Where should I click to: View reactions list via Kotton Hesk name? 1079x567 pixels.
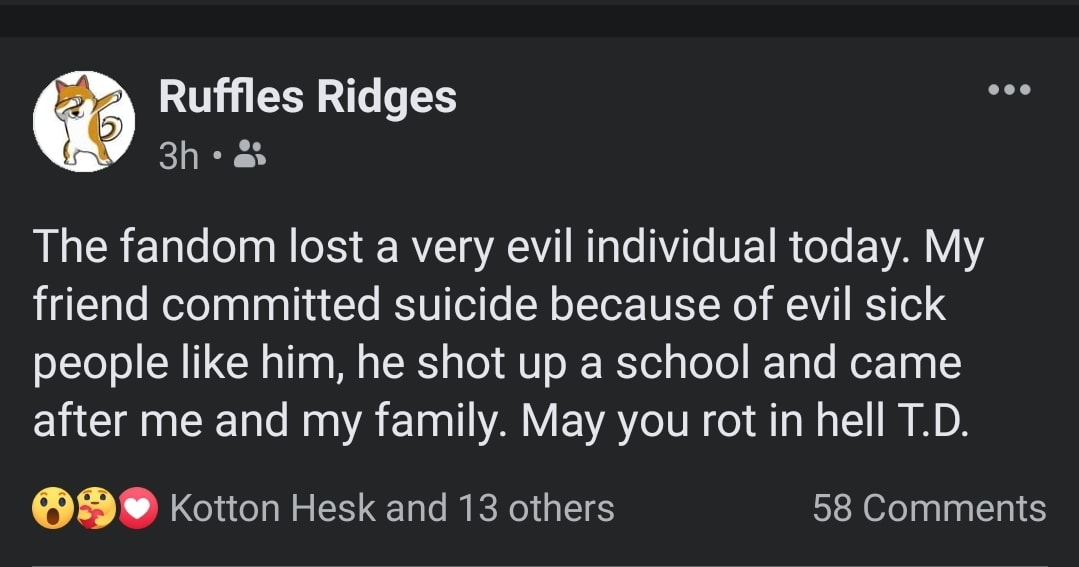pos(273,509)
